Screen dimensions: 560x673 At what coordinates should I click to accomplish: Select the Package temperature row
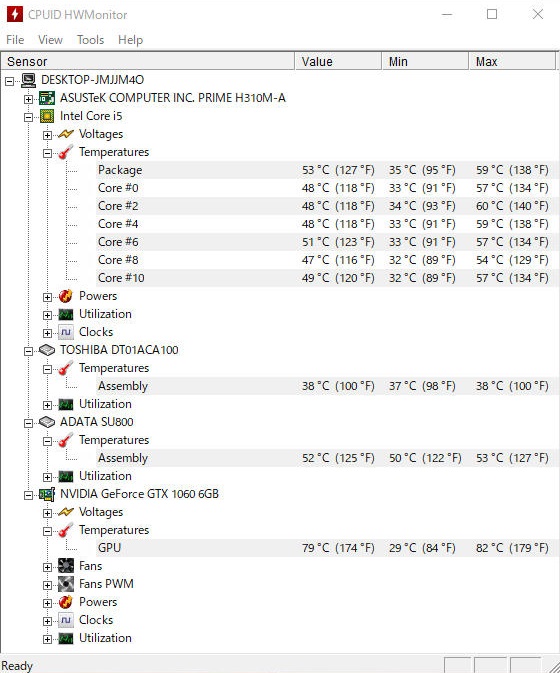(x=323, y=170)
